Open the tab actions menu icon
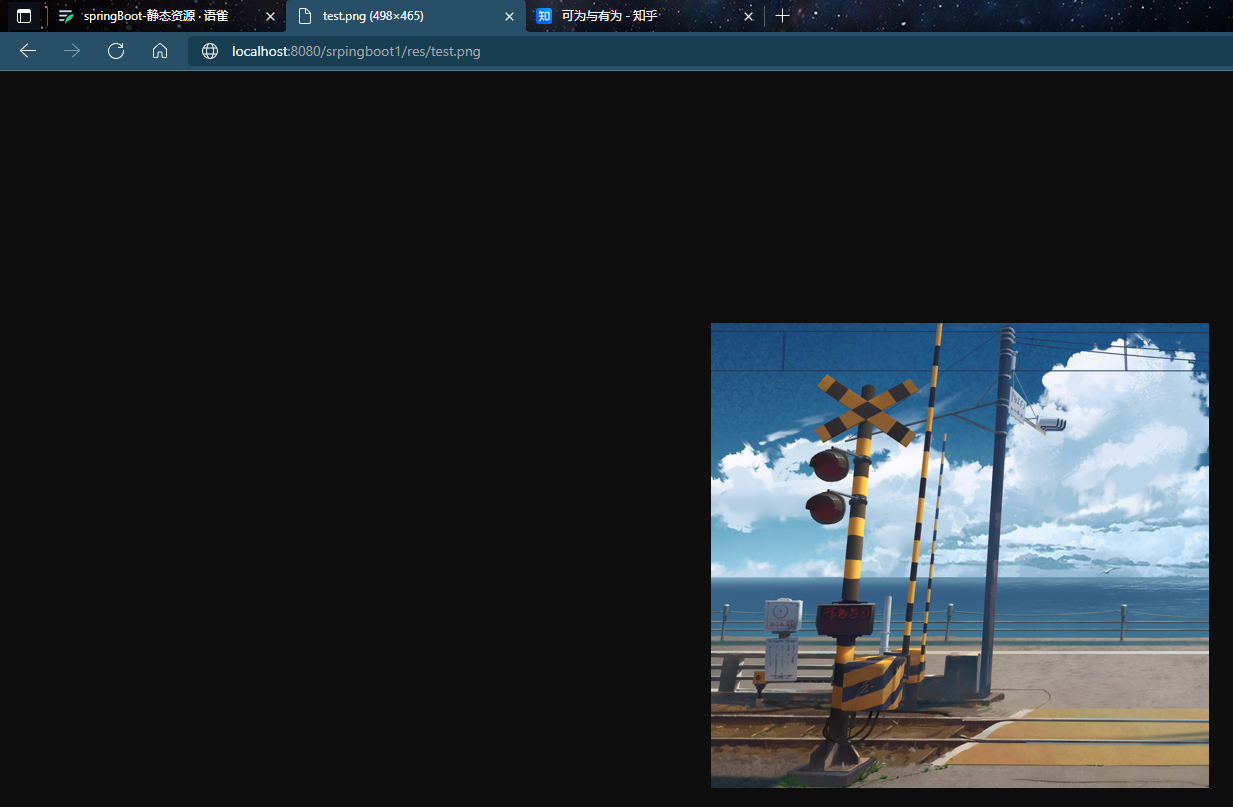This screenshot has width=1233, height=807. 24,16
